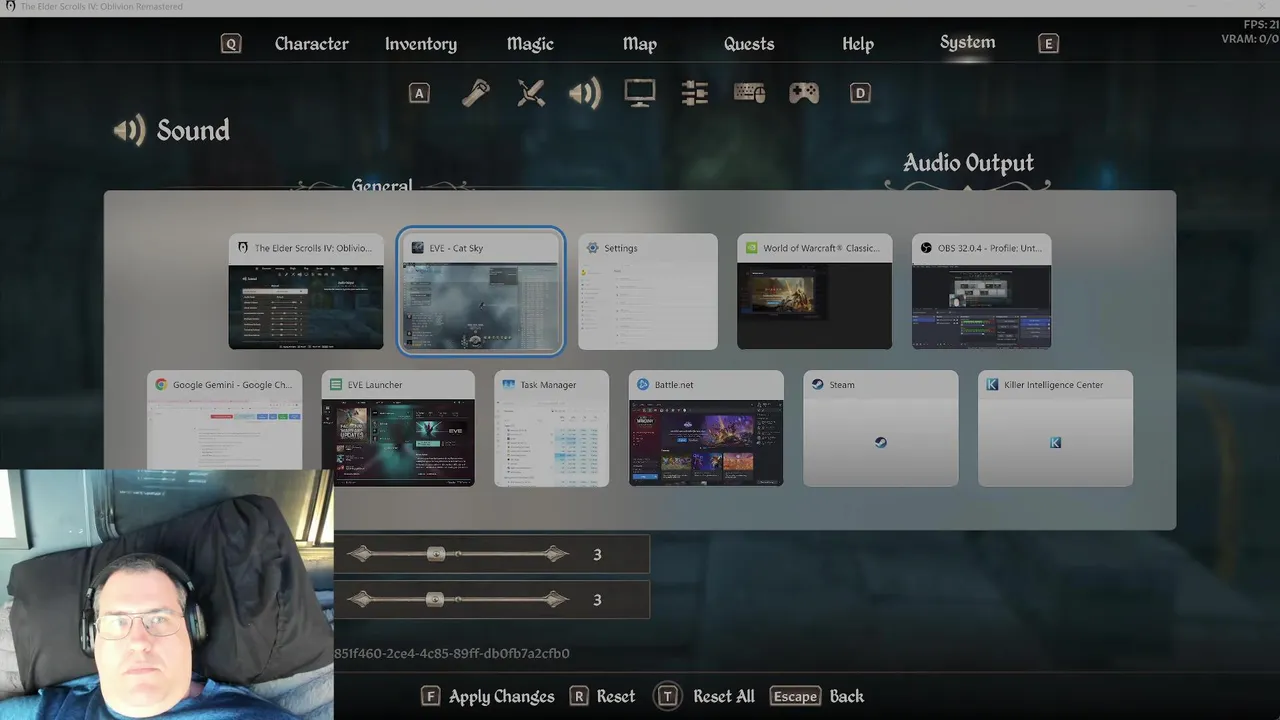Viewport: 1280px width, 720px height.
Task: Click the left arrow of the upper slider
Action: (361, 554)
